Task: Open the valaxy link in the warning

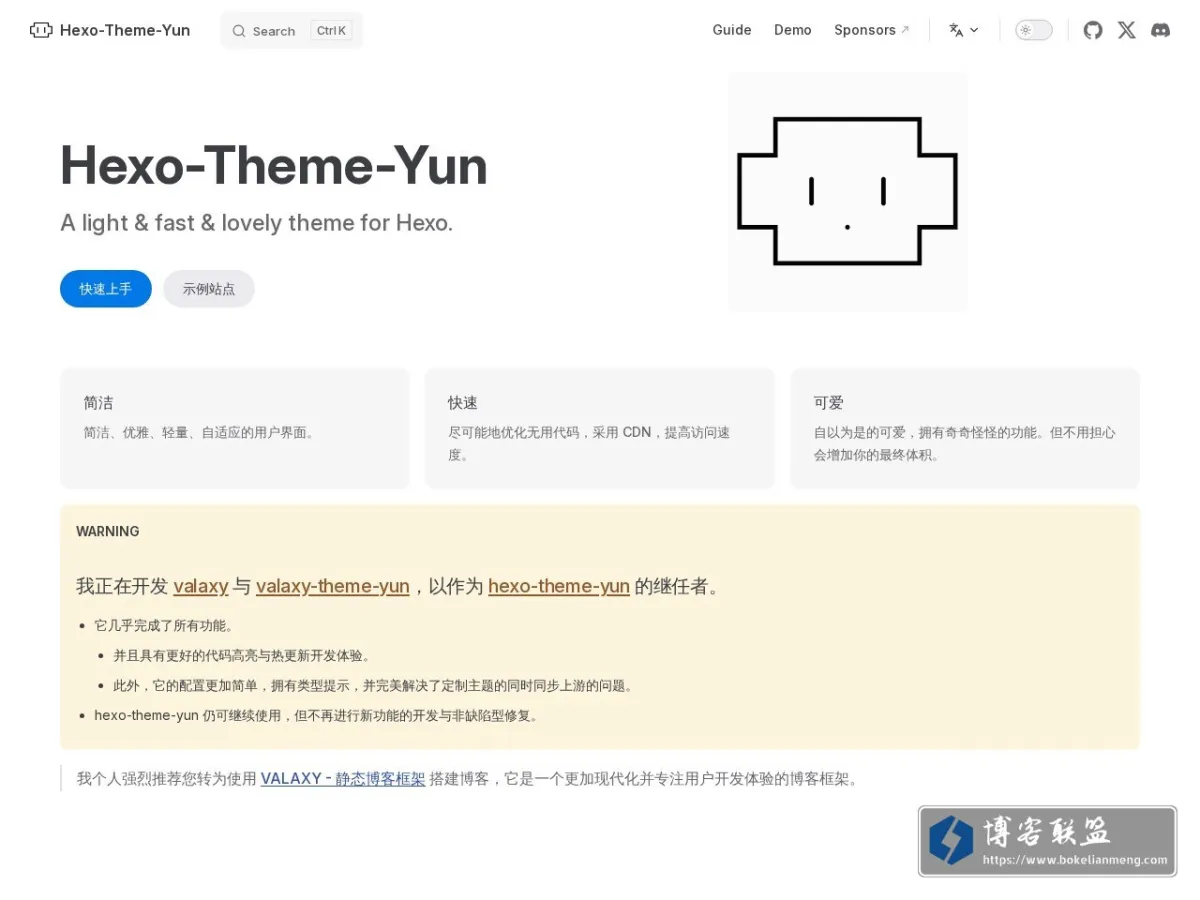Action: click(201, 586)
